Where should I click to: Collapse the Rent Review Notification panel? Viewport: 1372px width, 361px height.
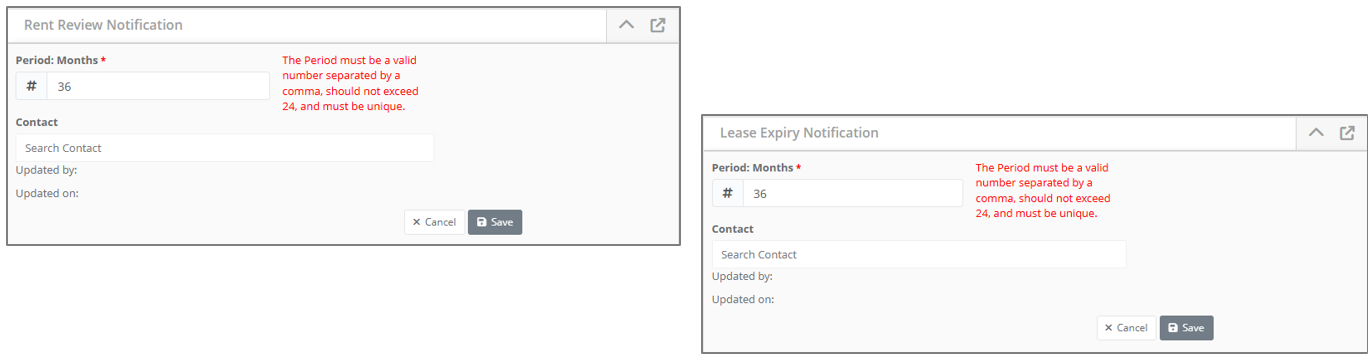[626, 25]
